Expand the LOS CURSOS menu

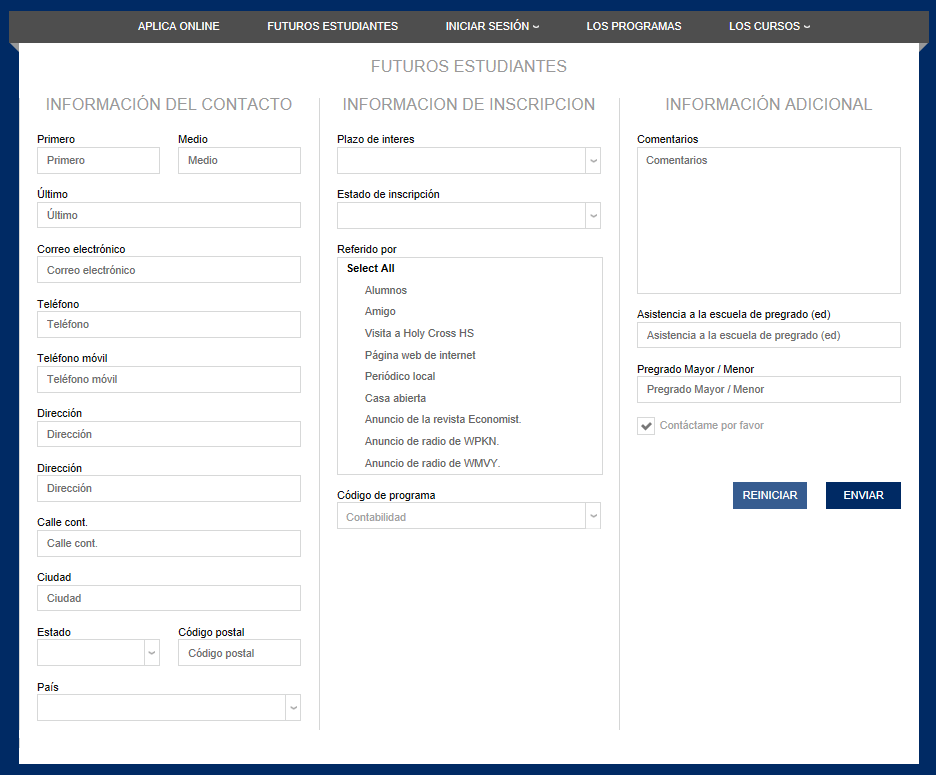click(x=769, y=26)
